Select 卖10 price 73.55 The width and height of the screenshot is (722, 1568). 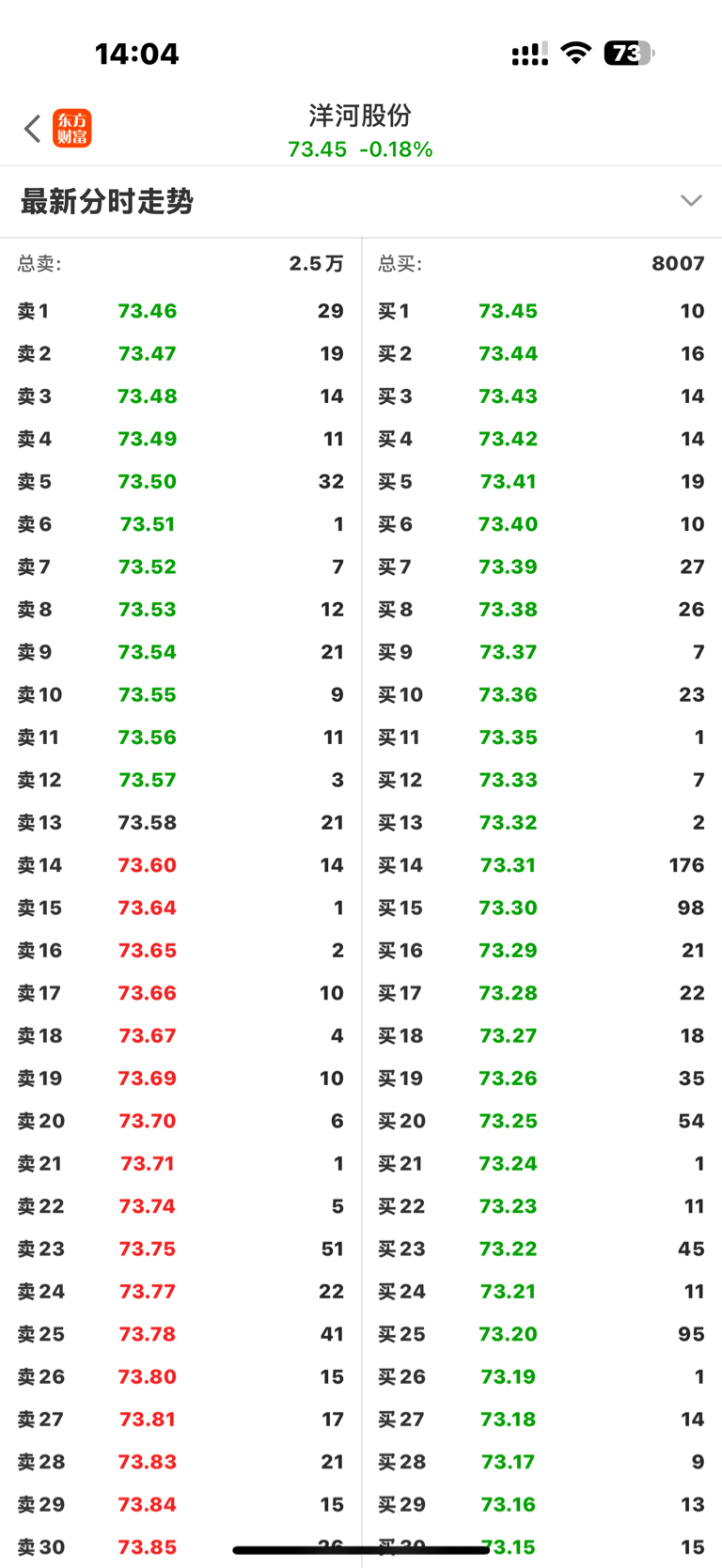(x=148, y=695)
